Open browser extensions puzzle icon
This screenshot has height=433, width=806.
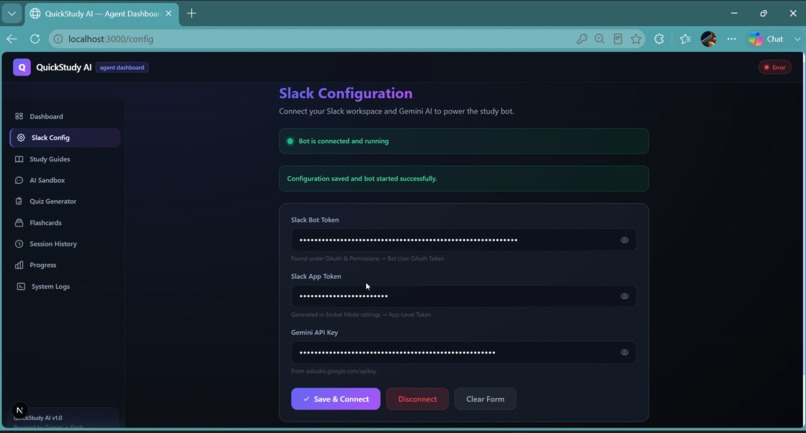click(x=659, y=39)
